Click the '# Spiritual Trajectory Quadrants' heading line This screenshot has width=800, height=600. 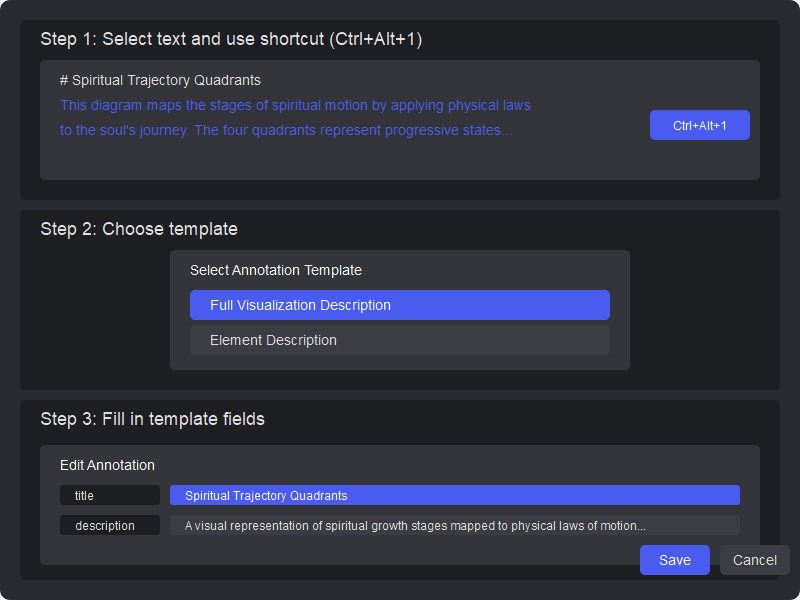[160, 80]
